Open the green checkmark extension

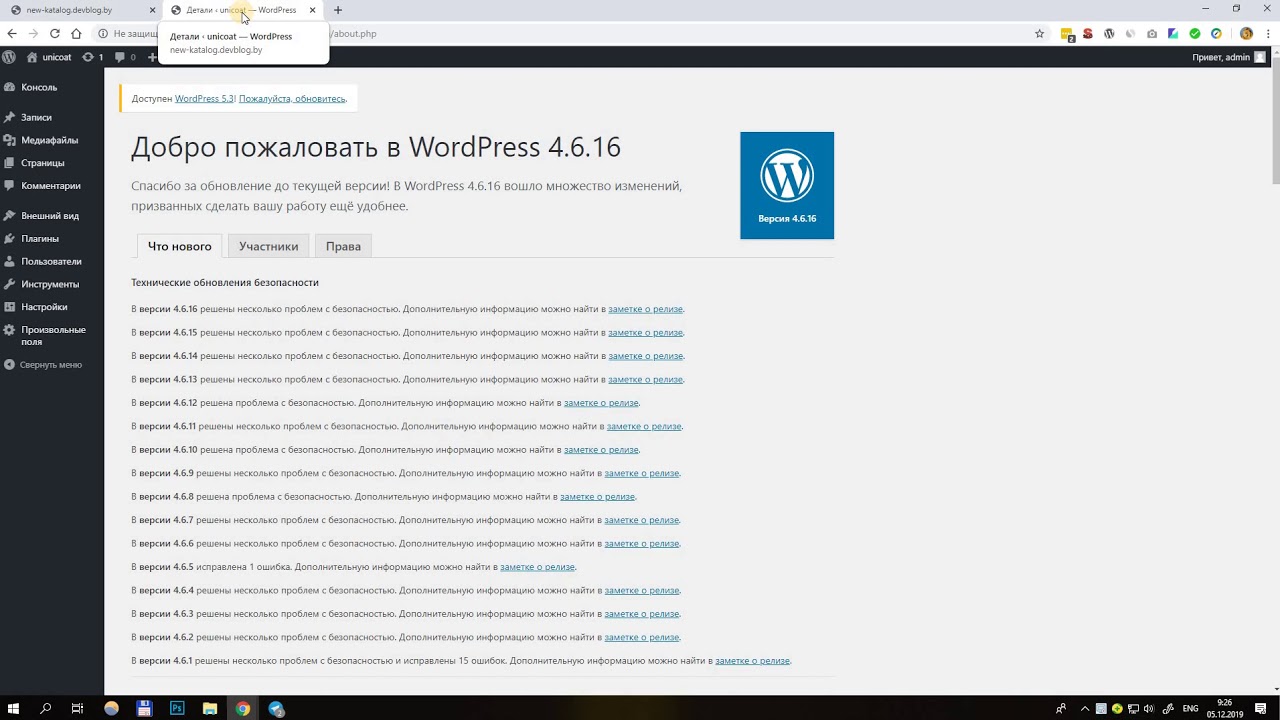pos(1195,33)
